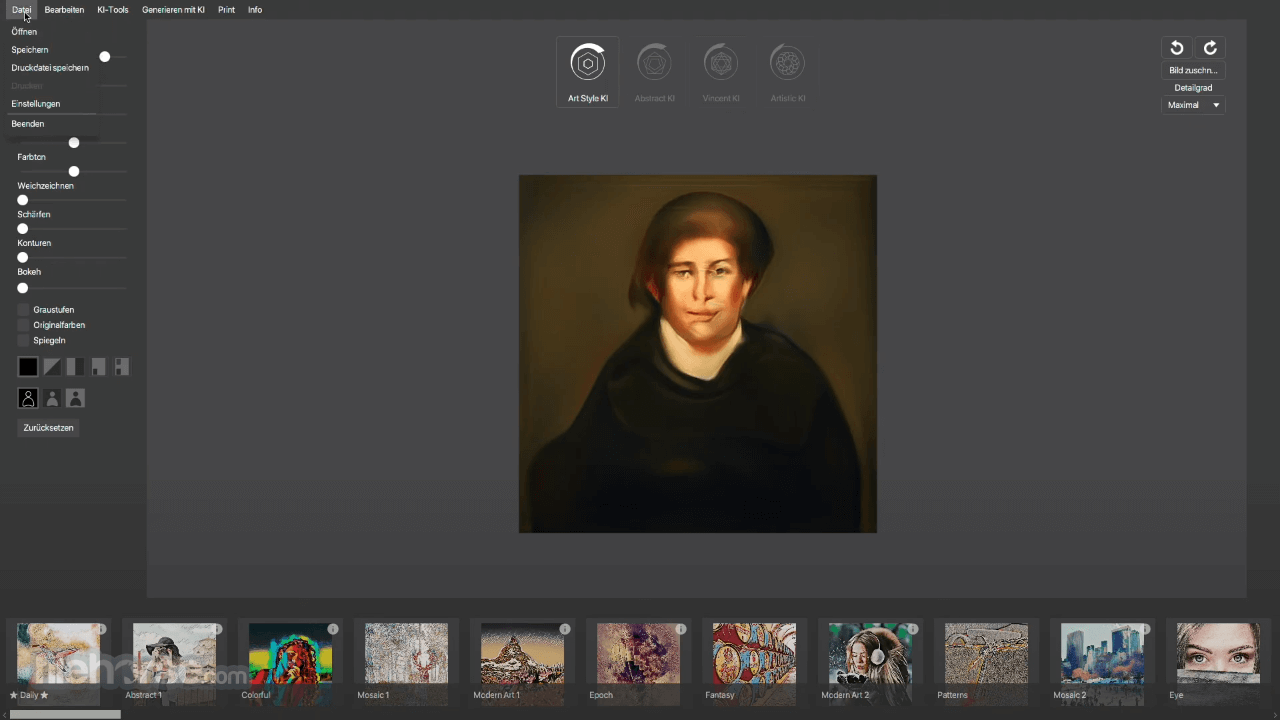Click the portrait painting on the canvas
The image size is (1280, 720).
(x=698, y=354)
